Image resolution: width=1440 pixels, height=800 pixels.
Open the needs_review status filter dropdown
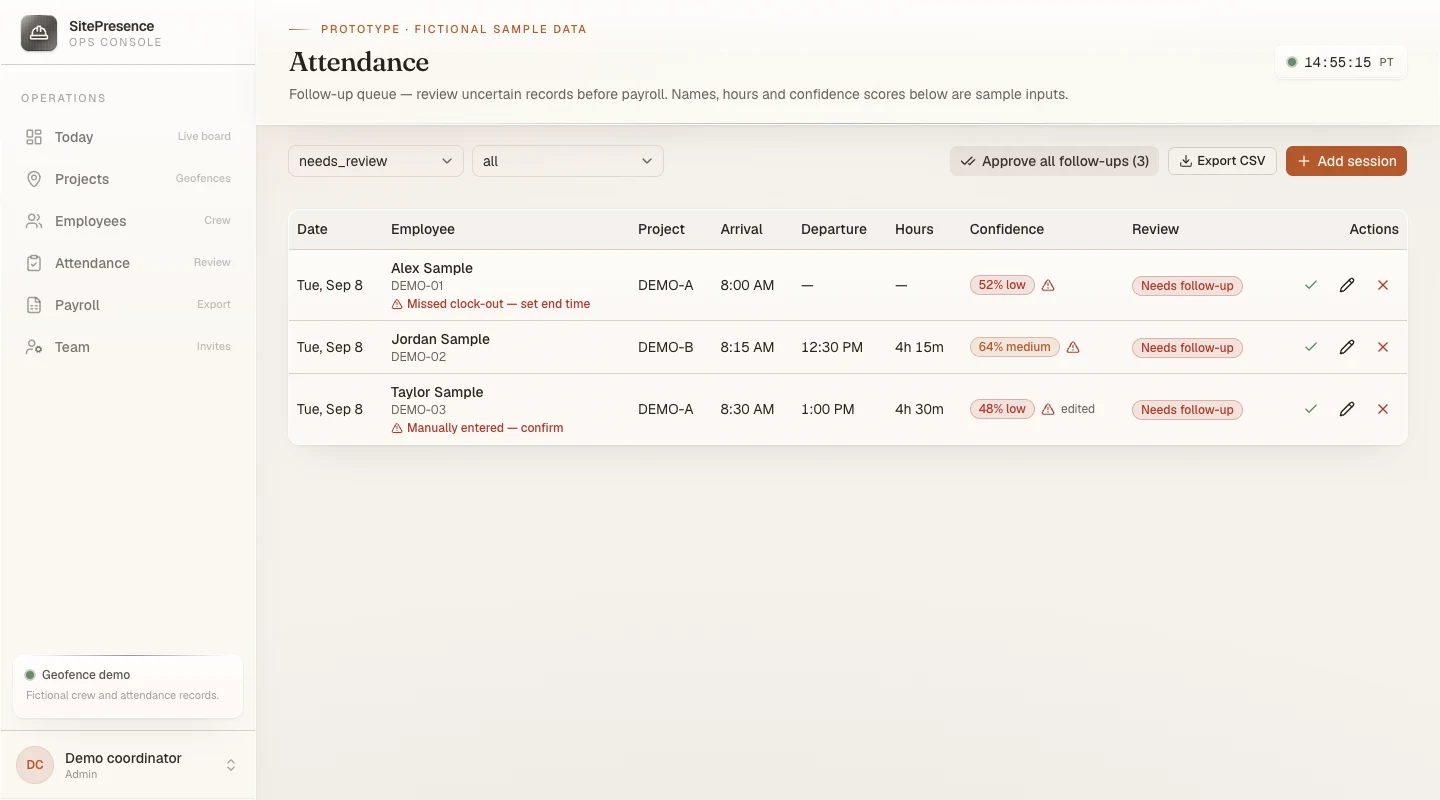tap(376, 161)
